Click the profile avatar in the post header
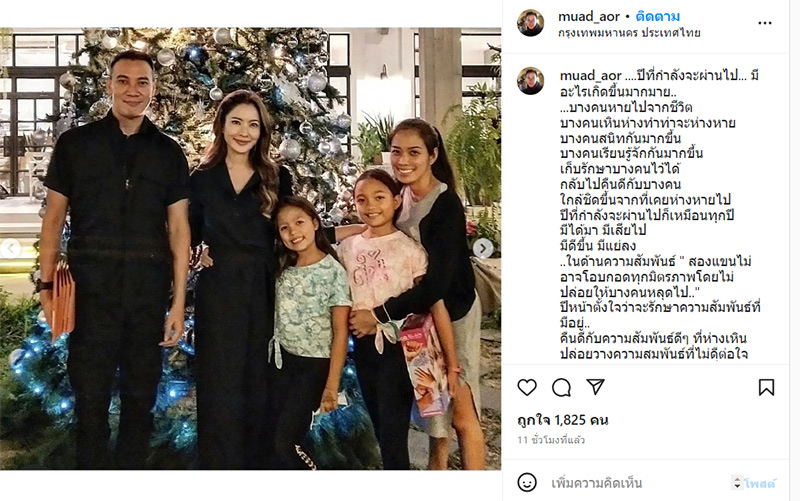This screenshot has width=800, height=501. tap(531, 23)
